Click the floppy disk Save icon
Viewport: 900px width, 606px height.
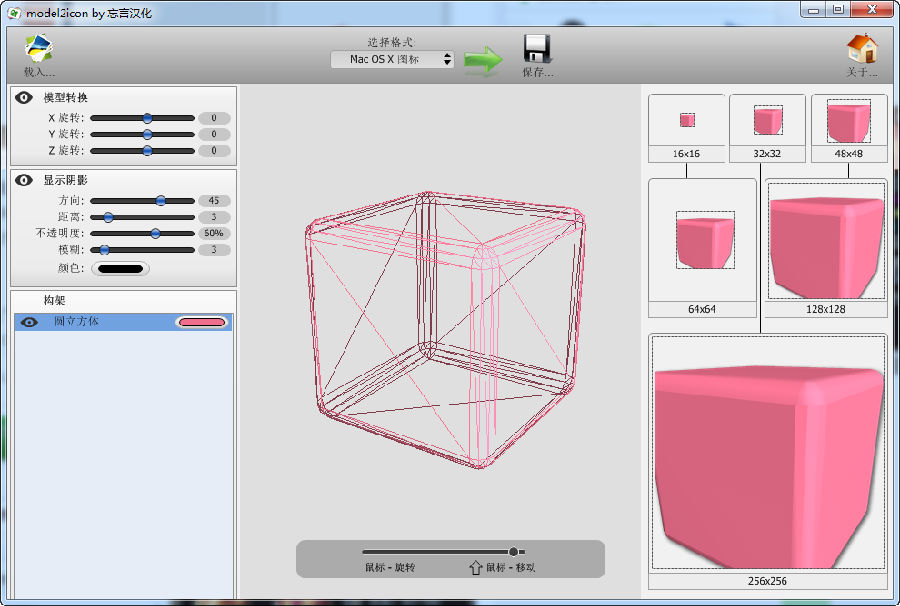[x=537, y=49]
